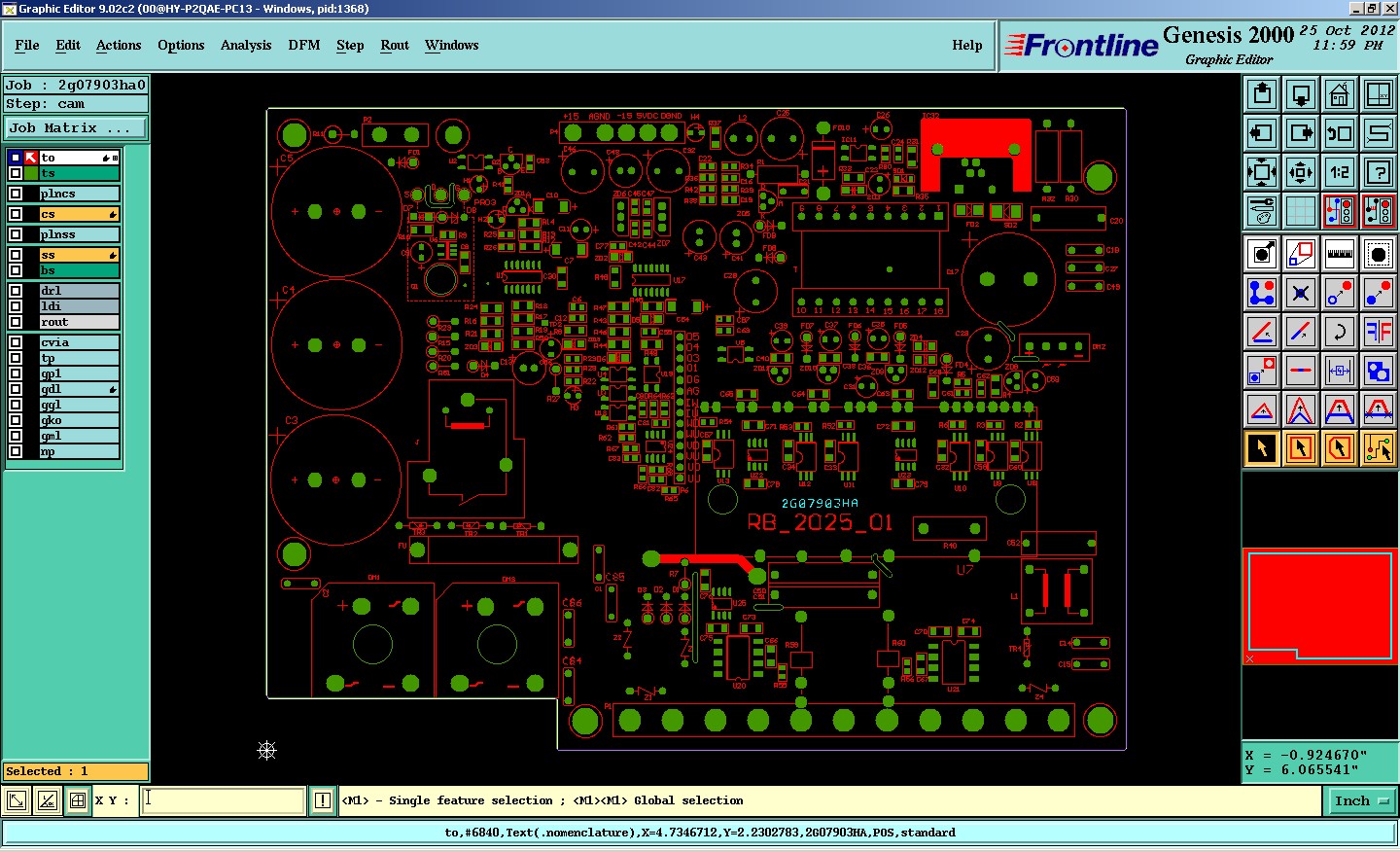Viewport: 1400px width, 852px height.
Task: Click the home view icon
Action: coord(1340,94)
